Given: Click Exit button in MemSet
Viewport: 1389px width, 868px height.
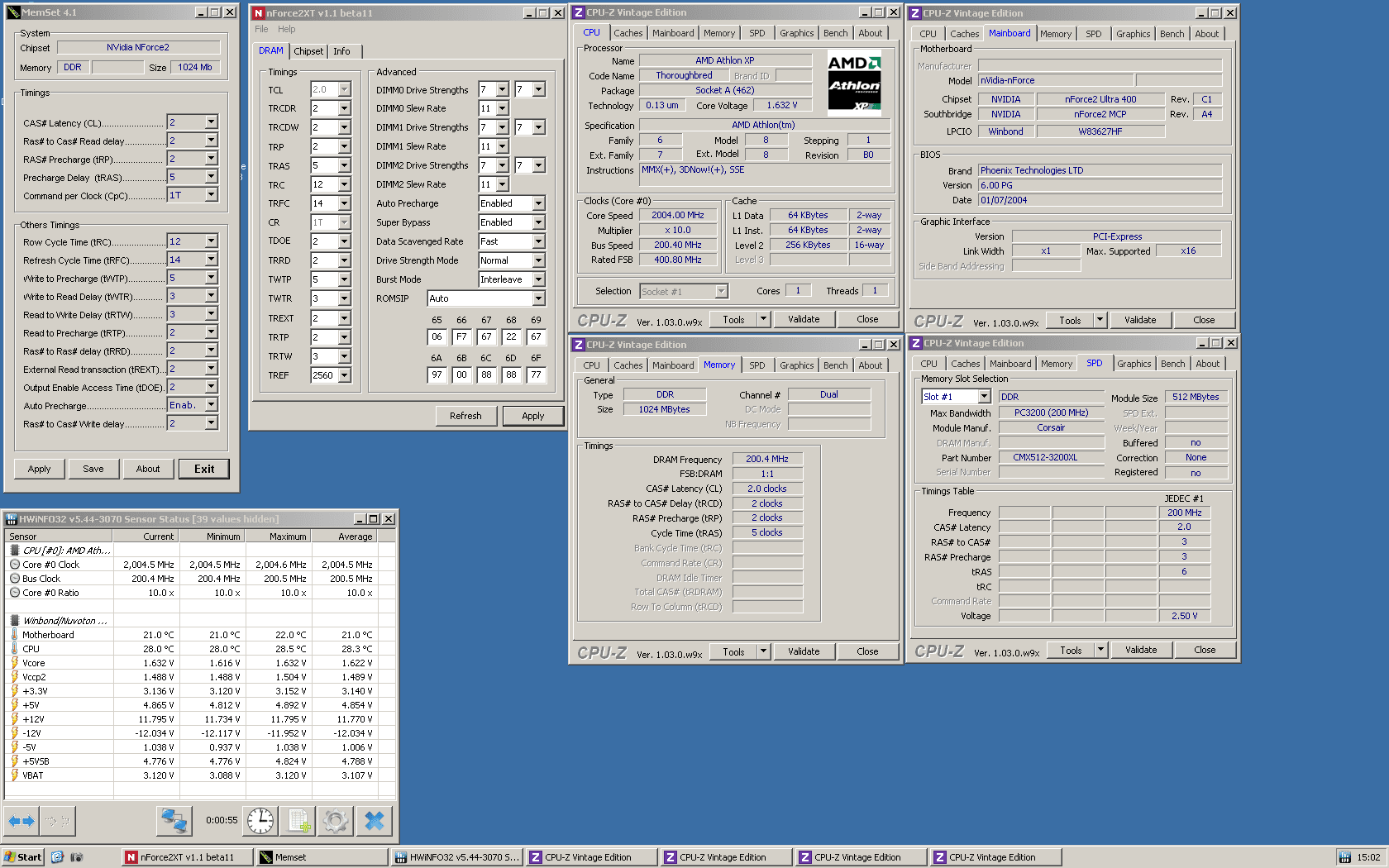Looking at the screenshot, I should (x=204, y=469).
